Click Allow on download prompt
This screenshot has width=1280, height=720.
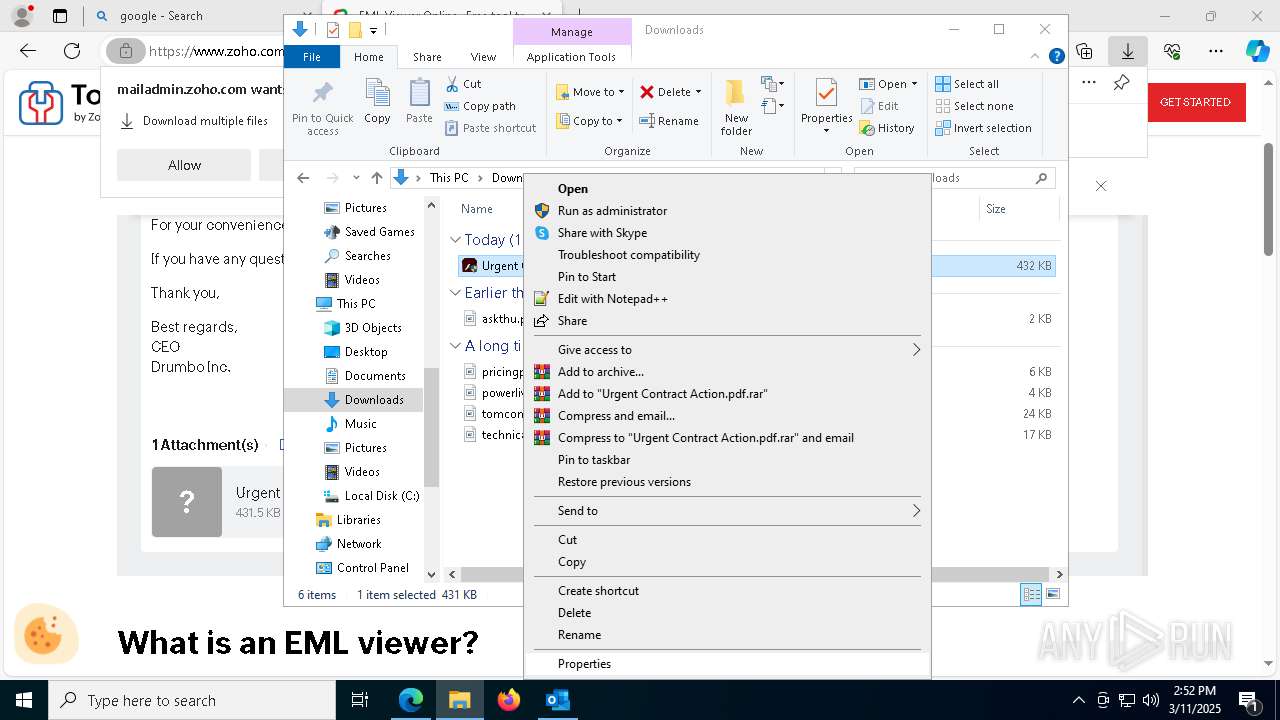click(184, 165)
